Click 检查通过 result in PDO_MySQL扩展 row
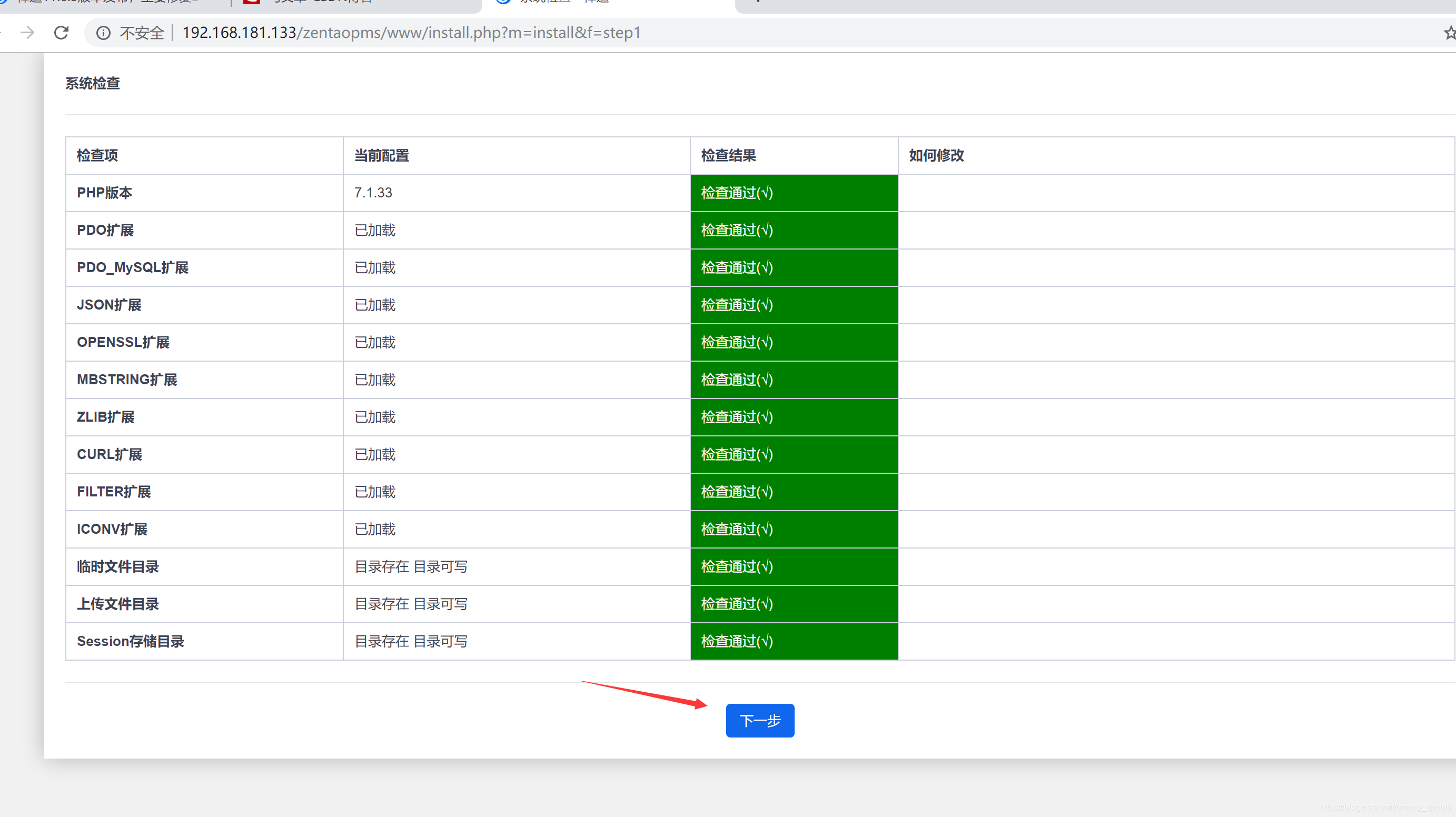Viewport: 1456px width, 817px height. click(x=737, y=267)
